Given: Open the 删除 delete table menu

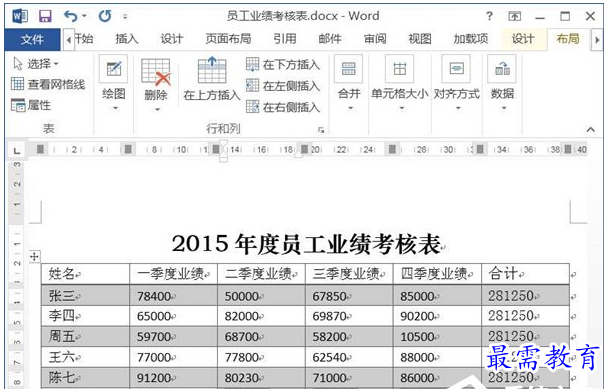Looking at the screenshot, I should click(155, 85).
